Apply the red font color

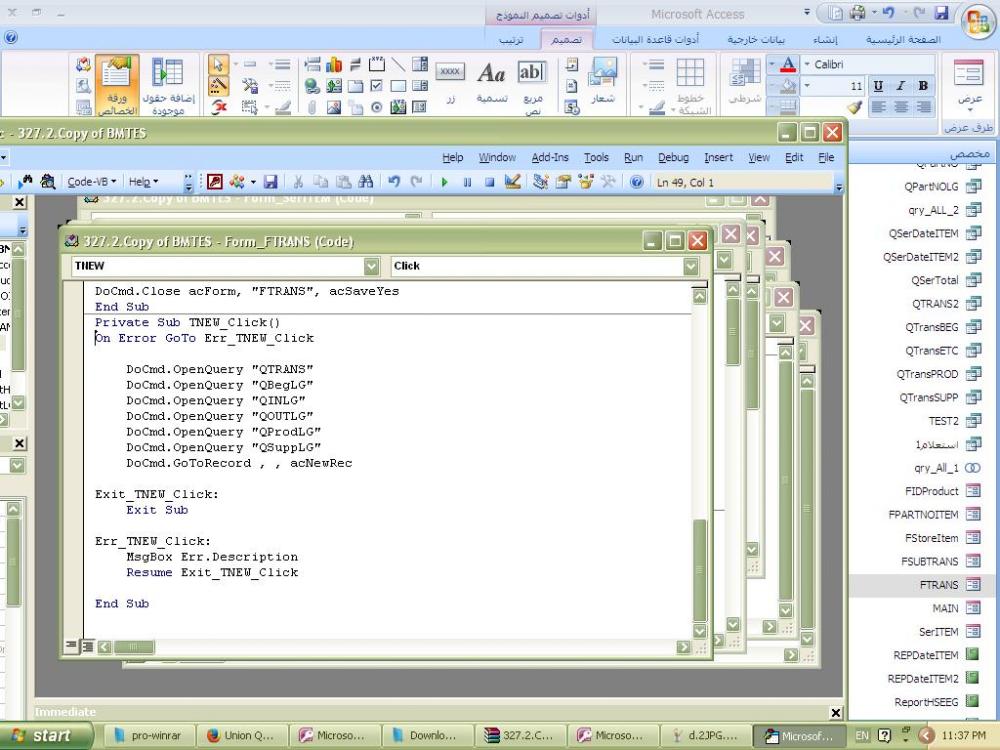[788, 64]
